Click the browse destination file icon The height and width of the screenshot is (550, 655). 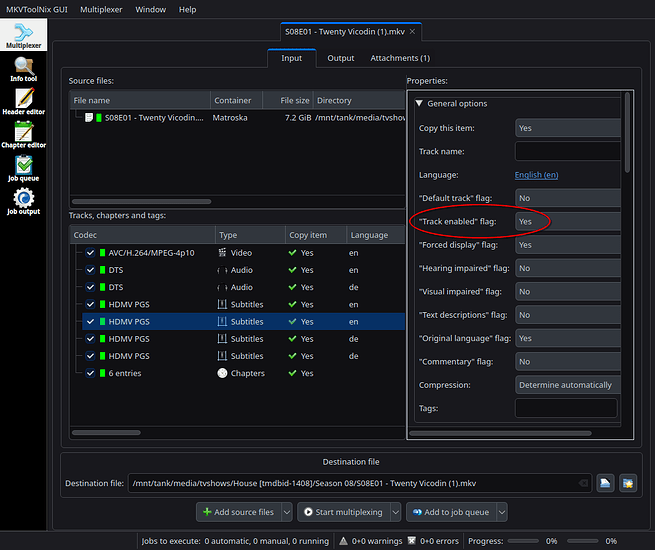click(605, 483)
